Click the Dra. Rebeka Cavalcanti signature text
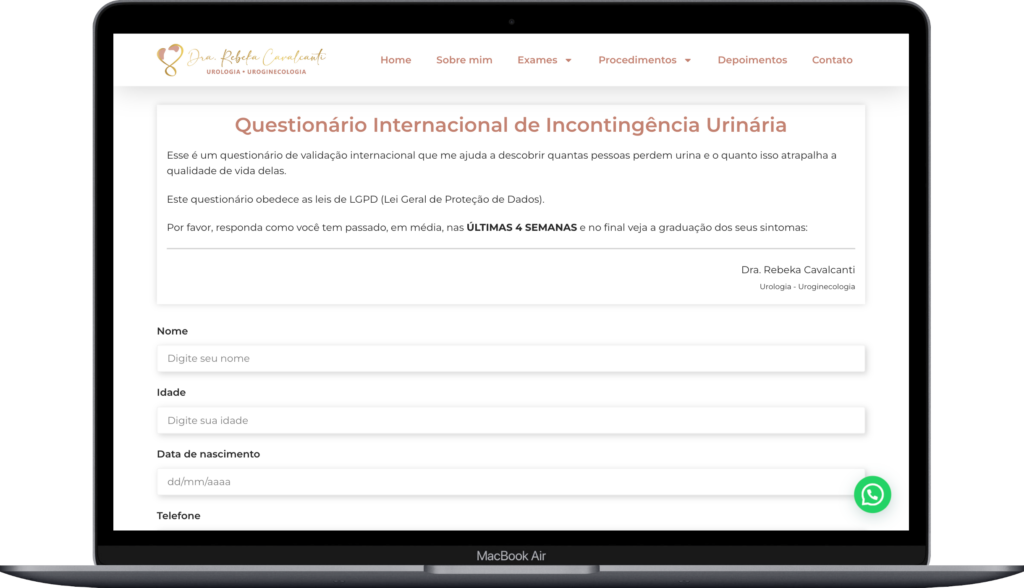Viewport: 1024px width, 588px height. [797, 270]
